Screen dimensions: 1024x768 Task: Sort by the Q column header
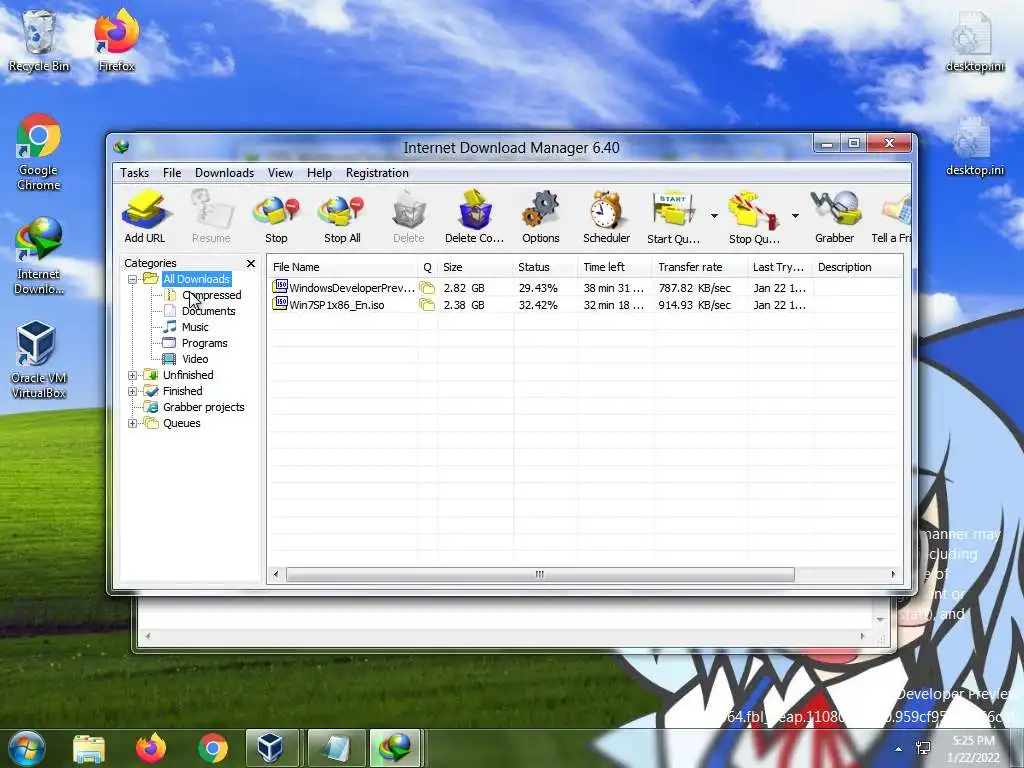pyautogui.click(x=427, y=267)
